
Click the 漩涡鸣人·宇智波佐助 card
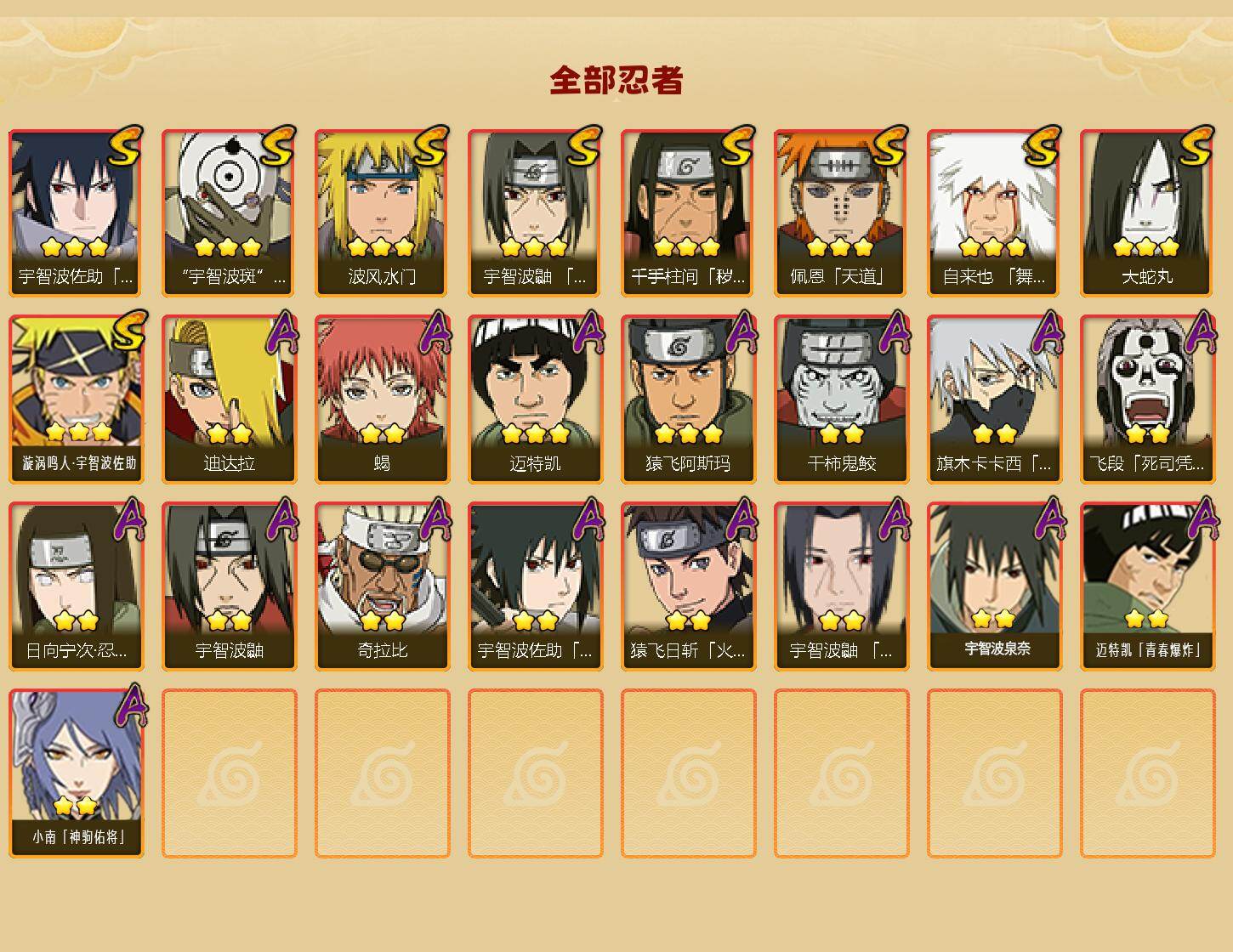tap(76, 399)
